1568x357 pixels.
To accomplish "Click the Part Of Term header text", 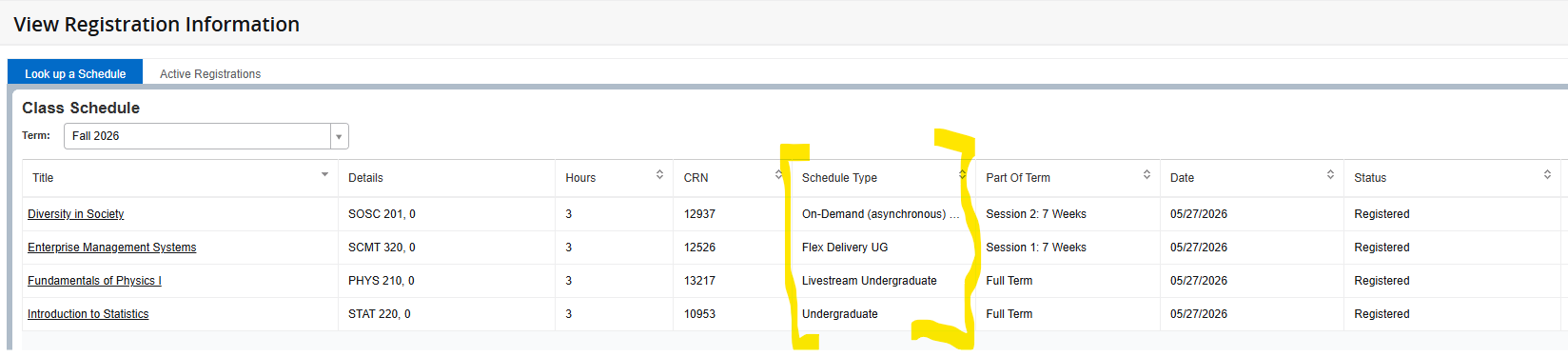I will click(1018, 178).
